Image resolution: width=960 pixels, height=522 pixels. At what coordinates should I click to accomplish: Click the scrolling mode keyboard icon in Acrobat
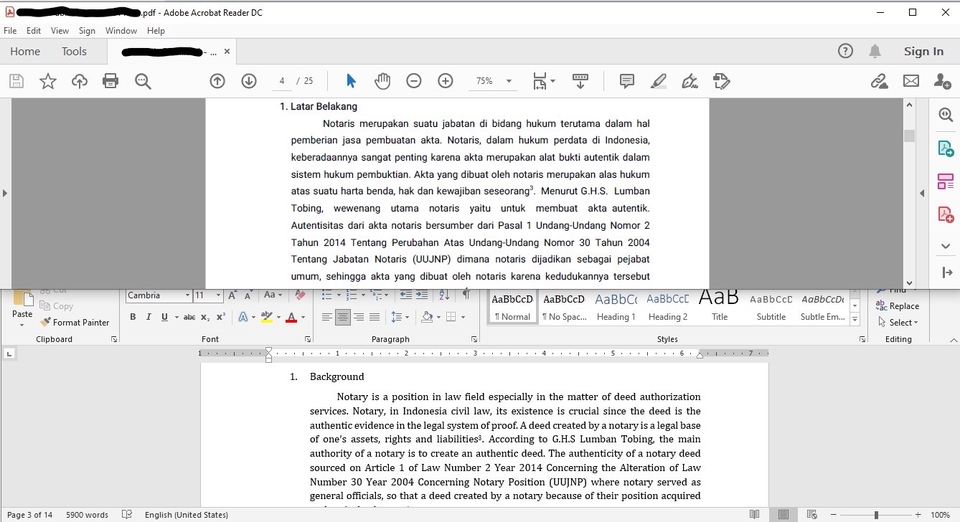tap(580, 81)
